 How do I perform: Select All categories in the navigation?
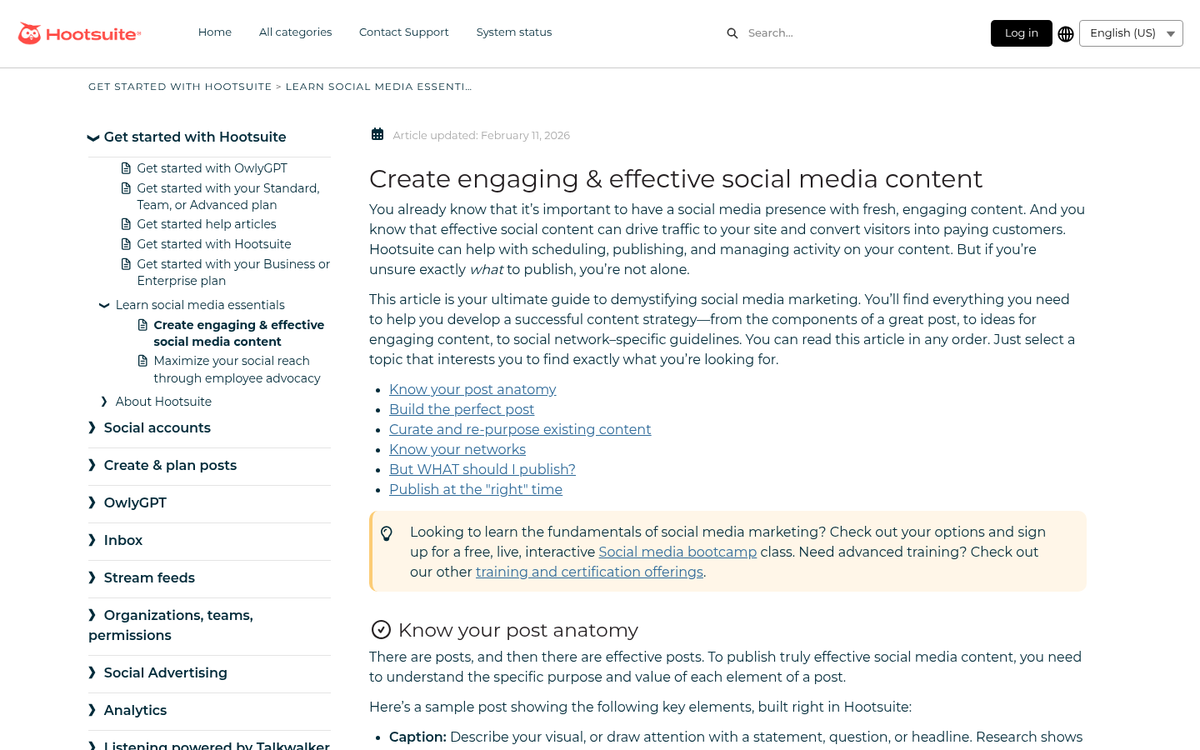point(295,32)
